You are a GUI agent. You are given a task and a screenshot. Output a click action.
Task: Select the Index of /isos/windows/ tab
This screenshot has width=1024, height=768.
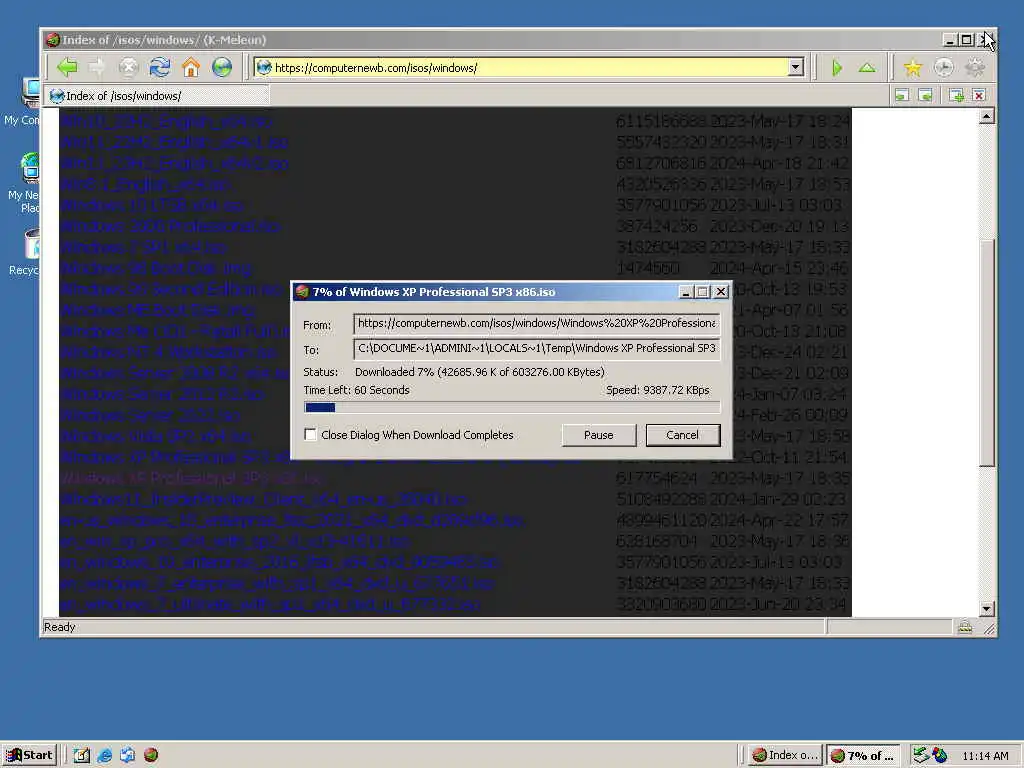(157, 96)
